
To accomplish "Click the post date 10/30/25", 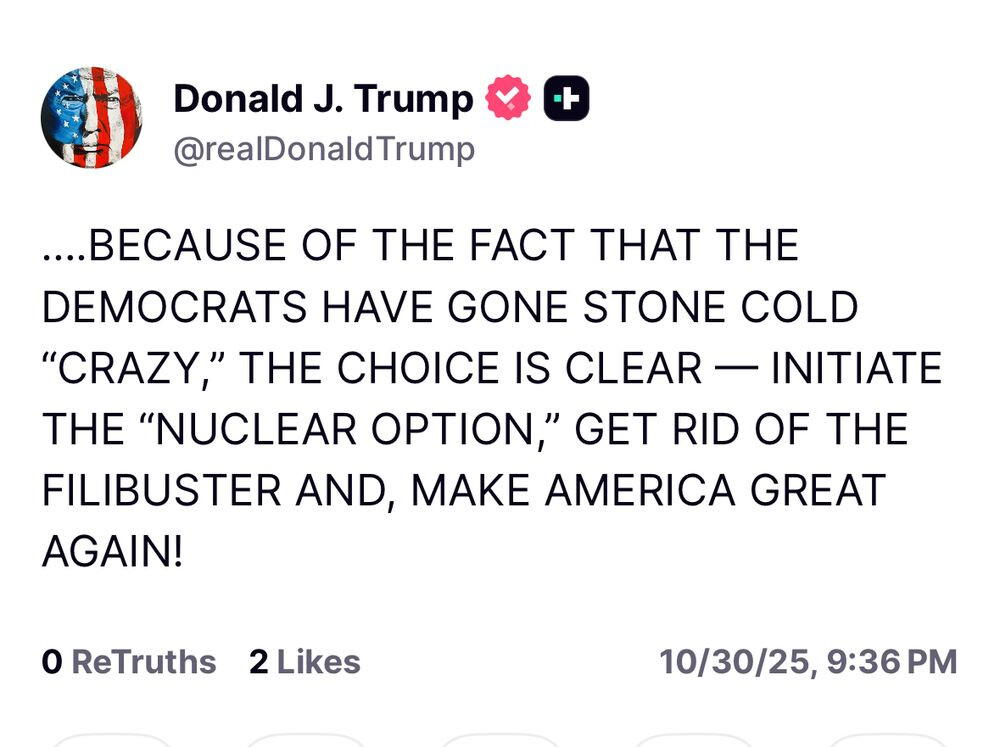I will point(735,662).
